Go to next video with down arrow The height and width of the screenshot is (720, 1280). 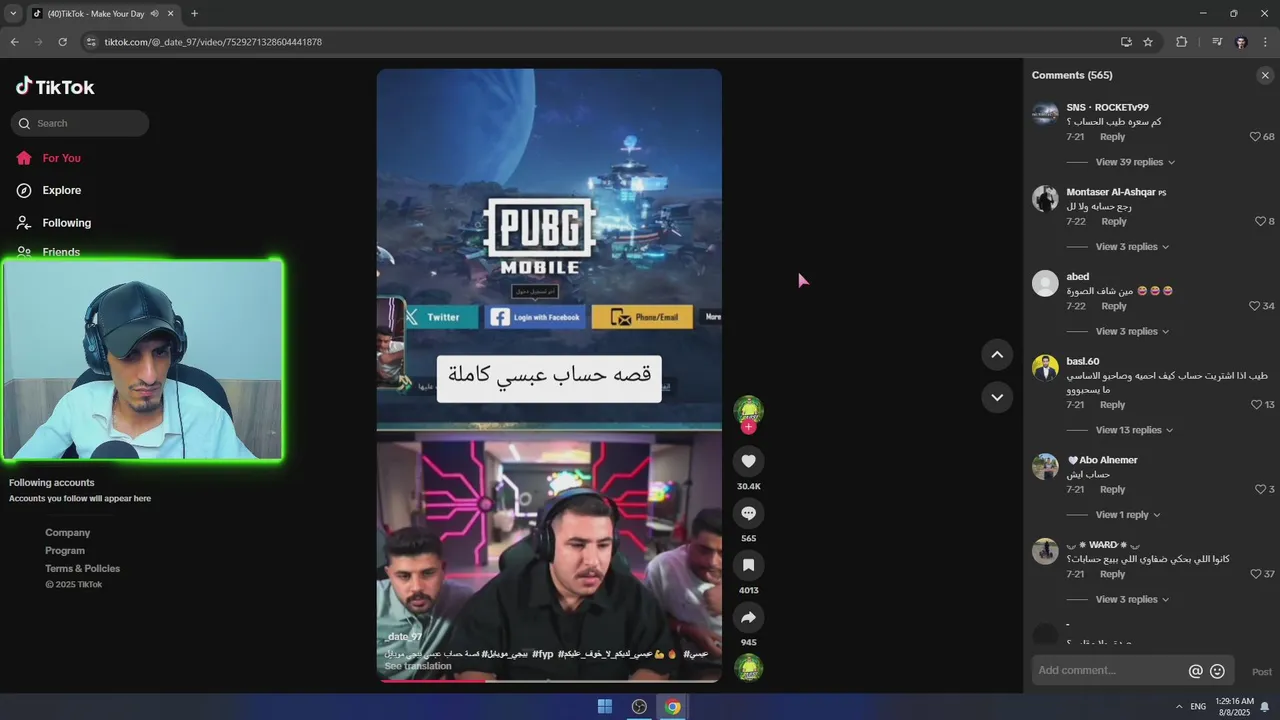pyautogui.click(x=997, y=397)
